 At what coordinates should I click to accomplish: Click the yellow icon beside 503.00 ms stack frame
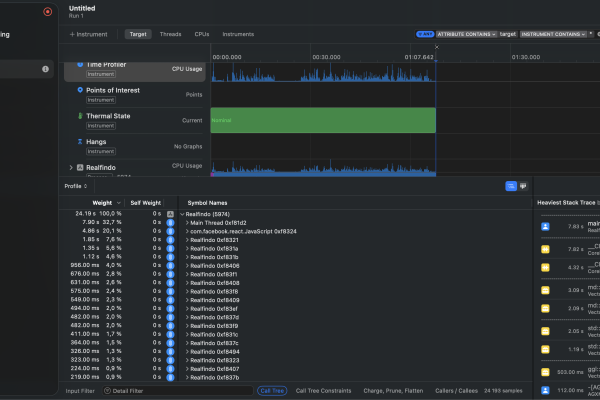545,372
